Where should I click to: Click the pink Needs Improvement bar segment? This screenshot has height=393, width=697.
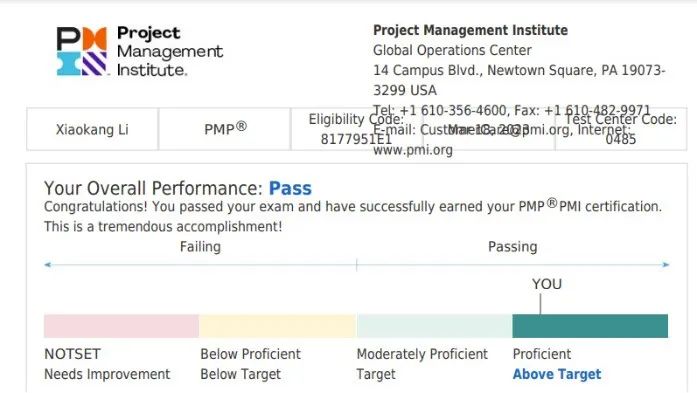(x=121, y=326)
